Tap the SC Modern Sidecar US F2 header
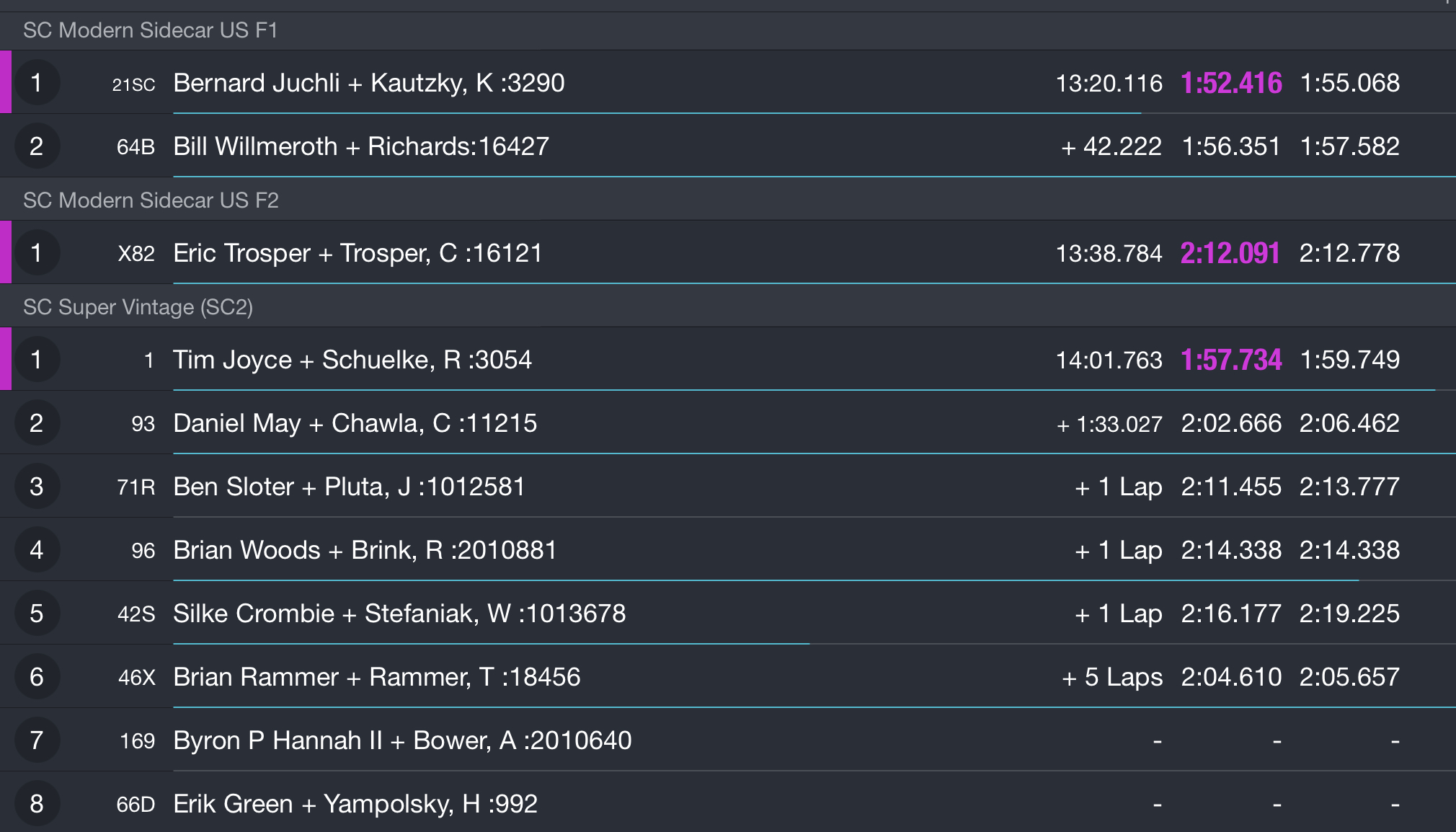Screen dimensions: 1456x832 tap(728, 200)
